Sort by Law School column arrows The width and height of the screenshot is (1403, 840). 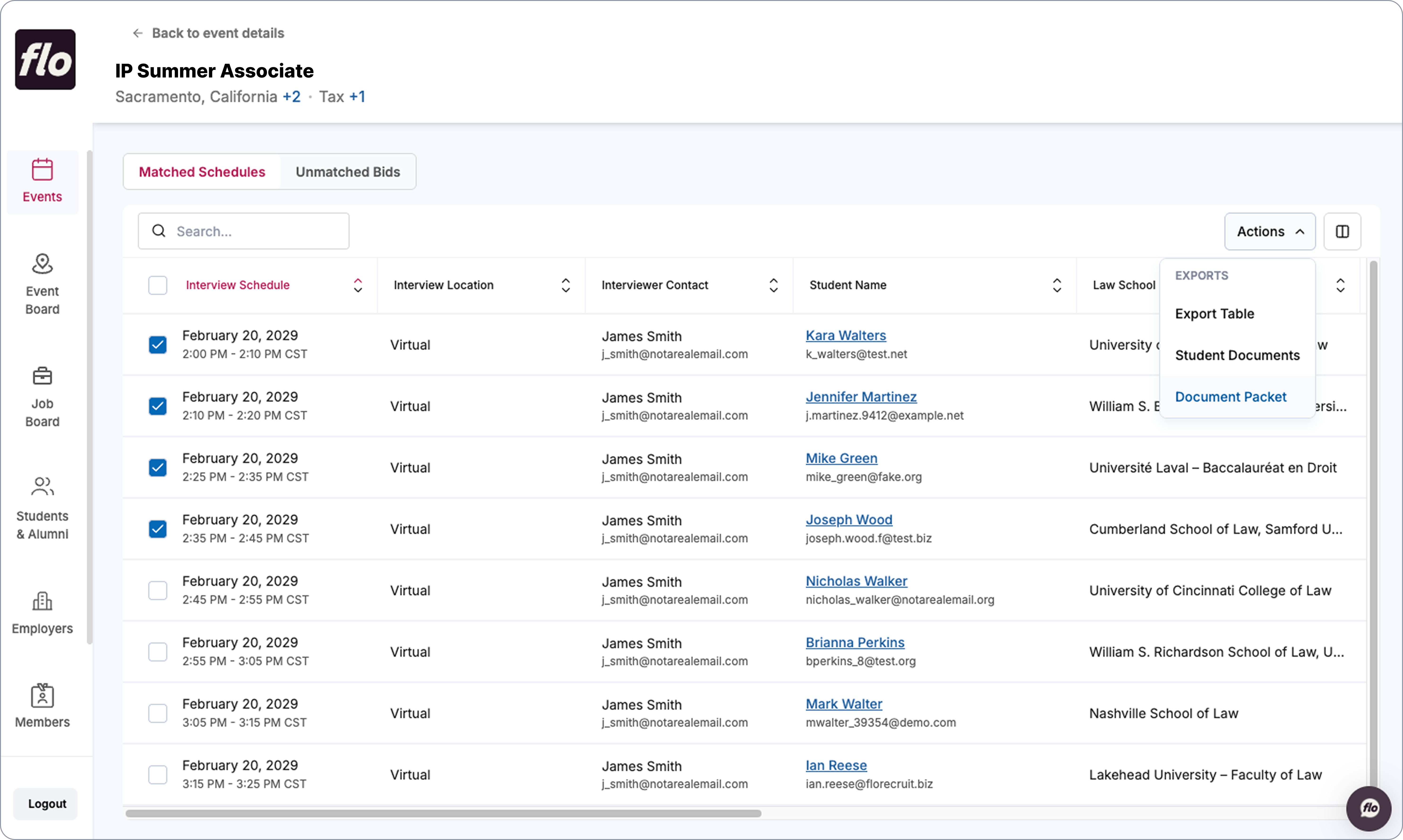1340,285
